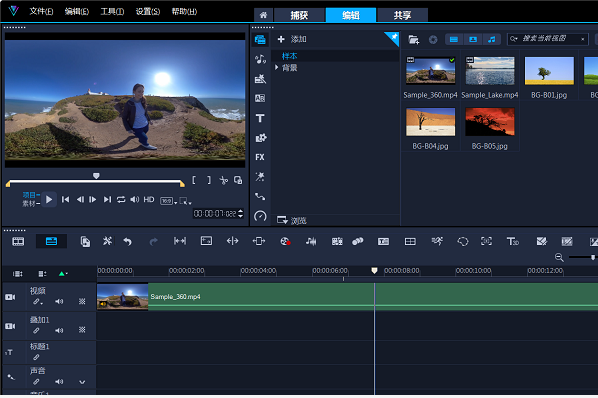The image size is (598, 398).
Task: Set the Mark-out bracket
Action: pyautogui.click(x=209, y=180)
